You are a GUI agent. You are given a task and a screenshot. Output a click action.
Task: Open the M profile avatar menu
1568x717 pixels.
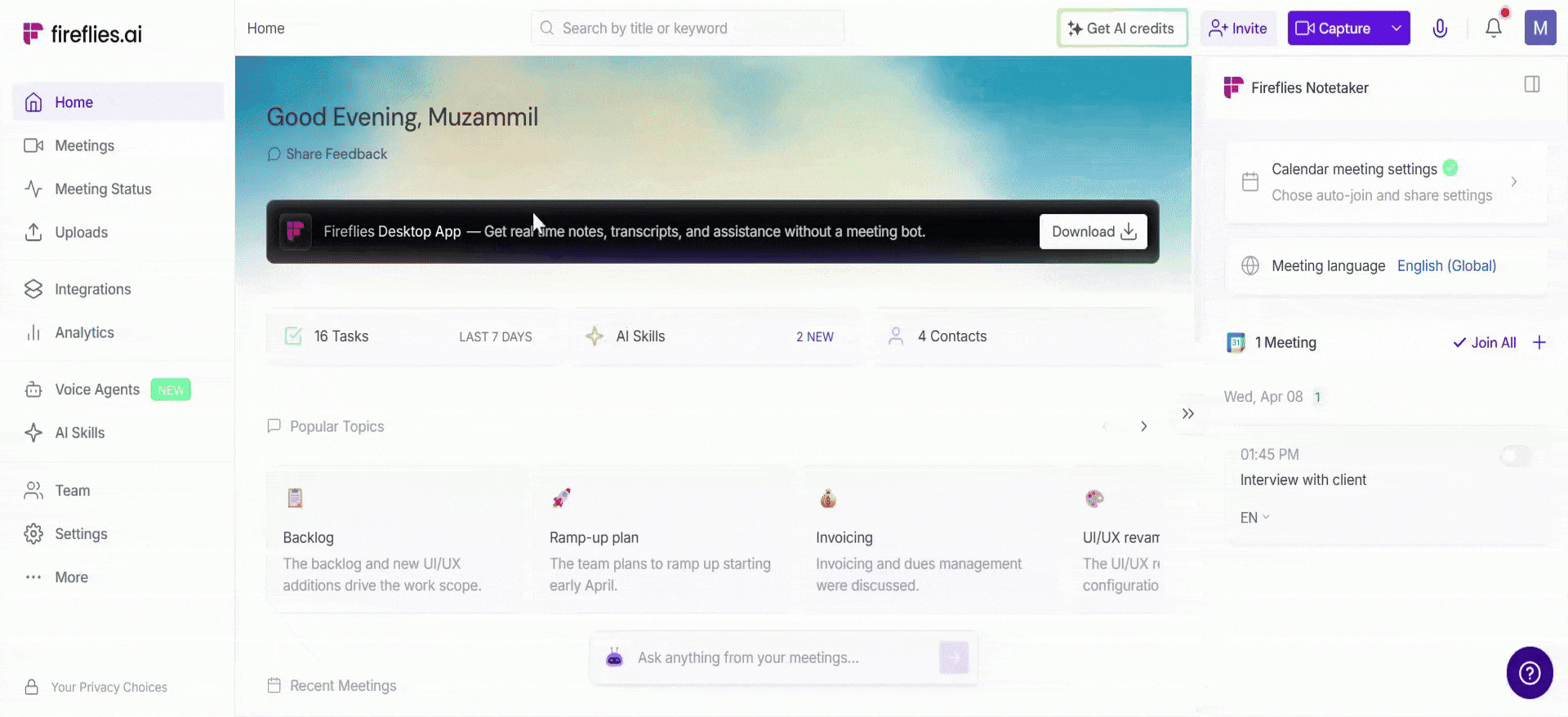(x=1540, y=29)
